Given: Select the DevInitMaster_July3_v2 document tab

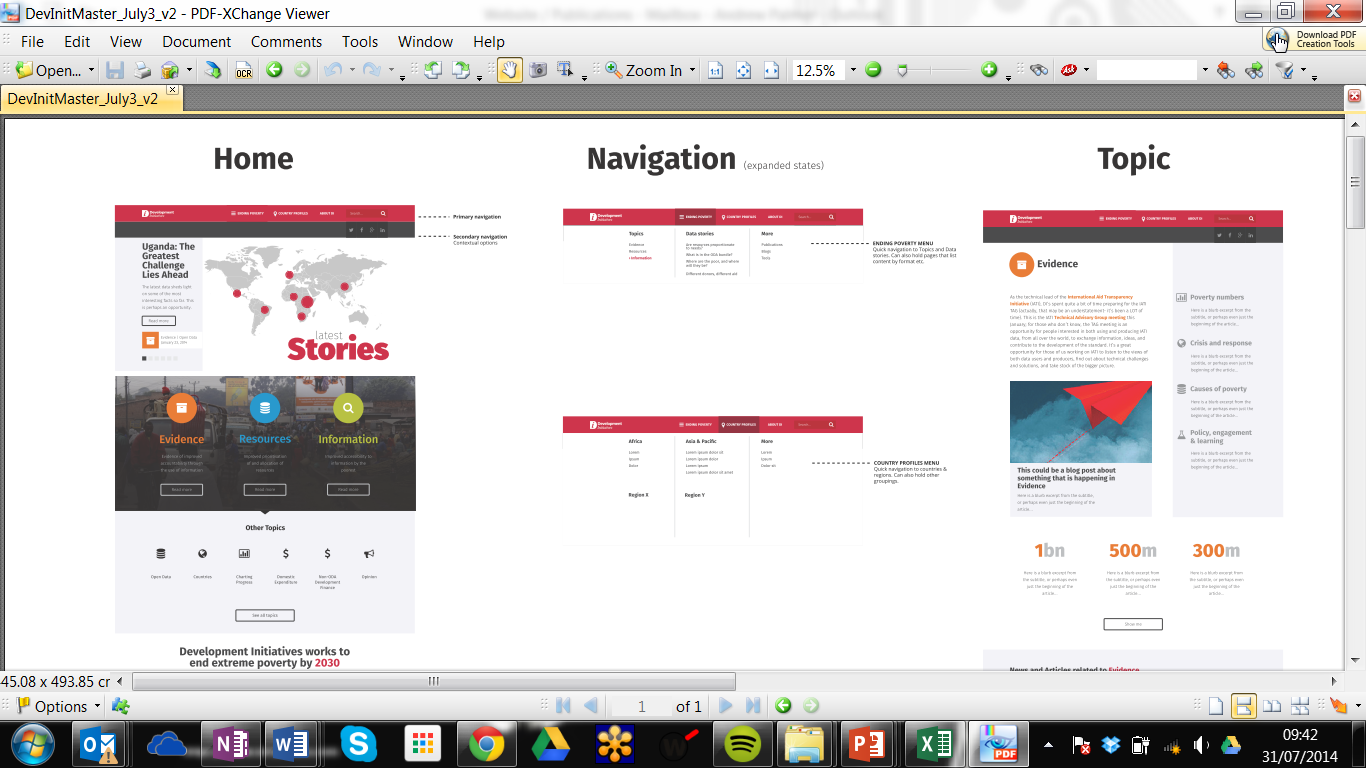Looking at the screenshot, I should click(x=83, y=99).
